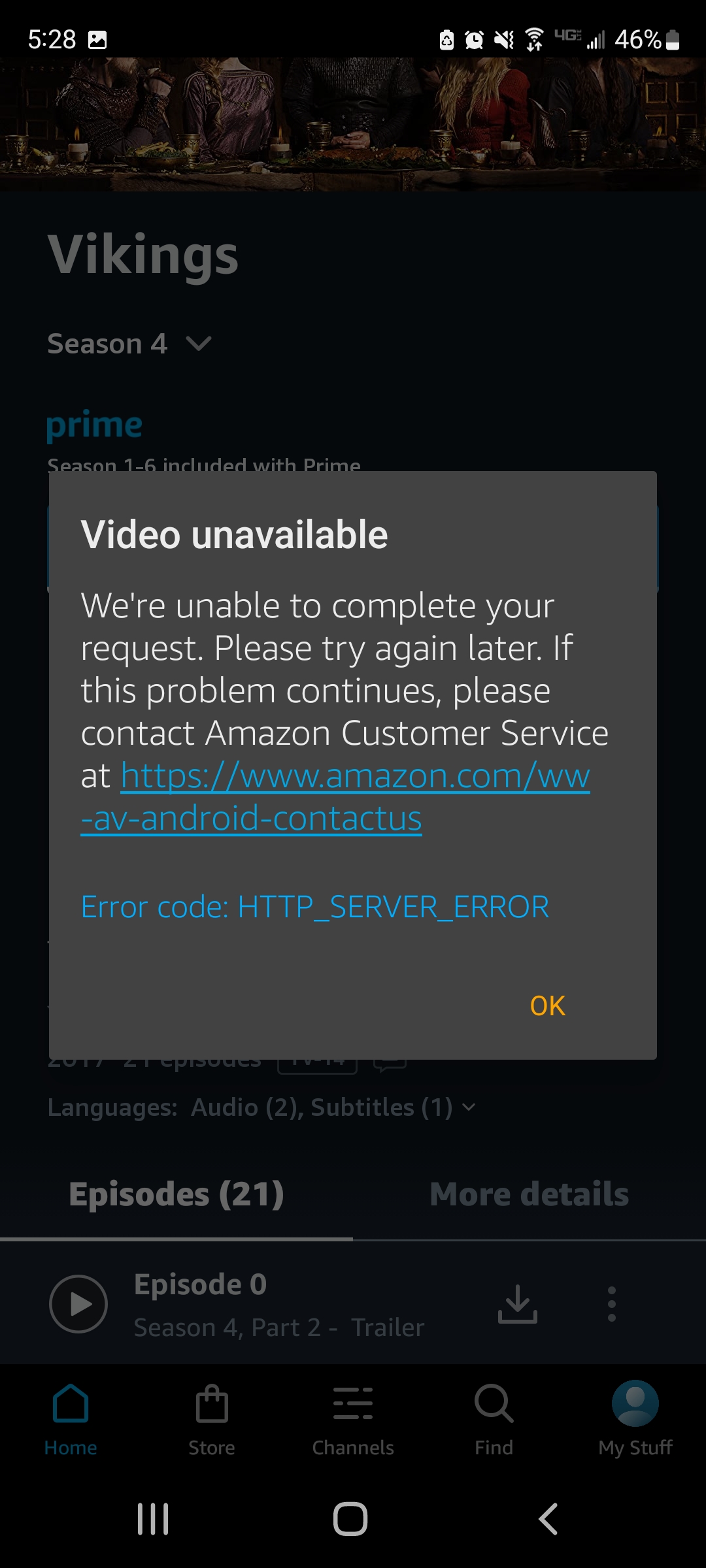This screenshot has width=706, height=1568.
Task: Tap the Android recent apps button
Action: click(x=153, y=1519)
